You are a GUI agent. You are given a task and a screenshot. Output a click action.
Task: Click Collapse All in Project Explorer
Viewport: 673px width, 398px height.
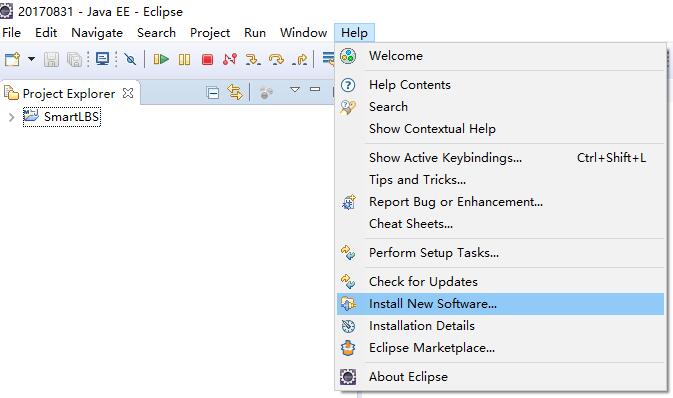[212, 92]
